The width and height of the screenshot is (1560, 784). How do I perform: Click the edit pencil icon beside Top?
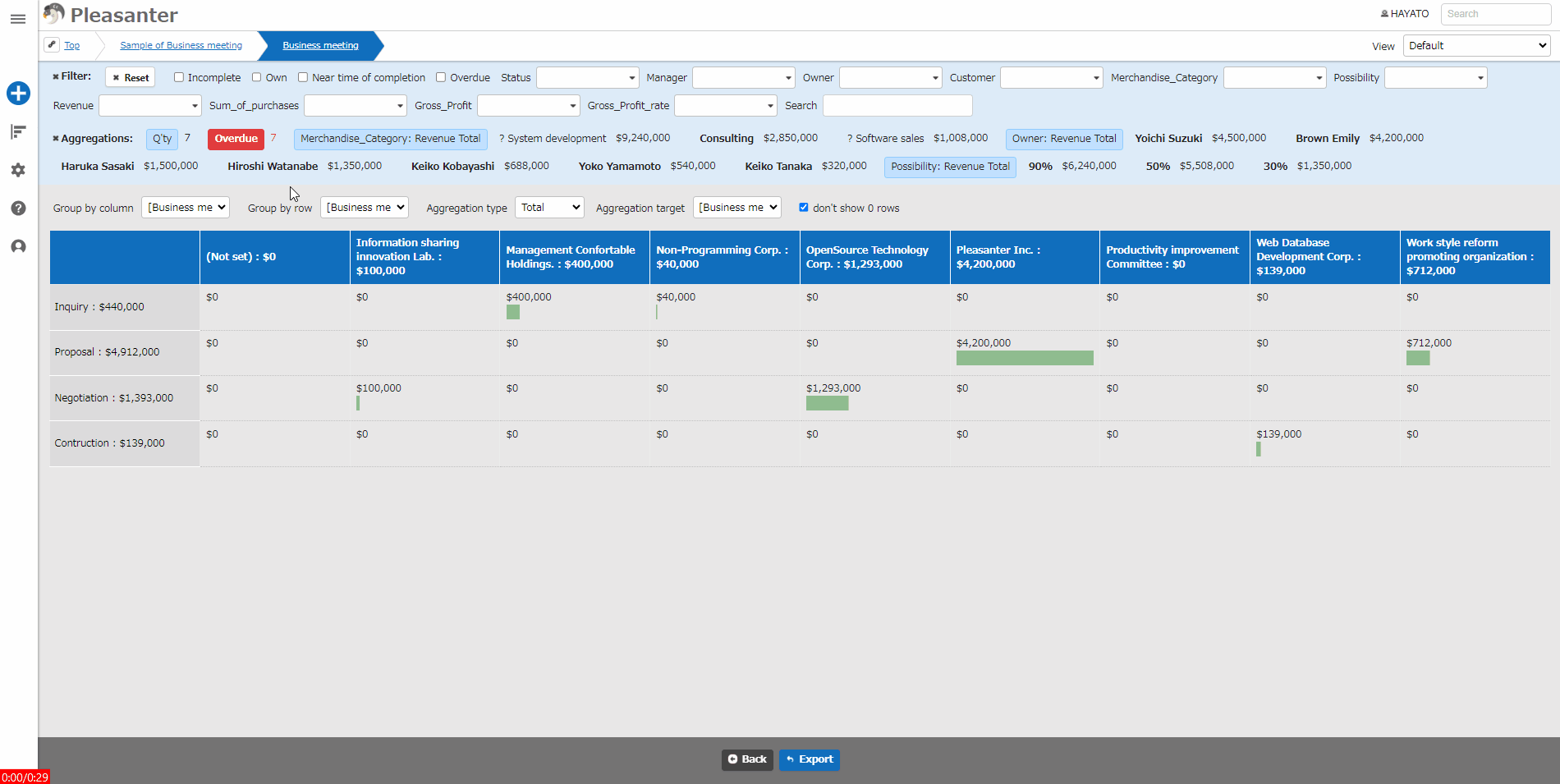(x=52, y=44)
